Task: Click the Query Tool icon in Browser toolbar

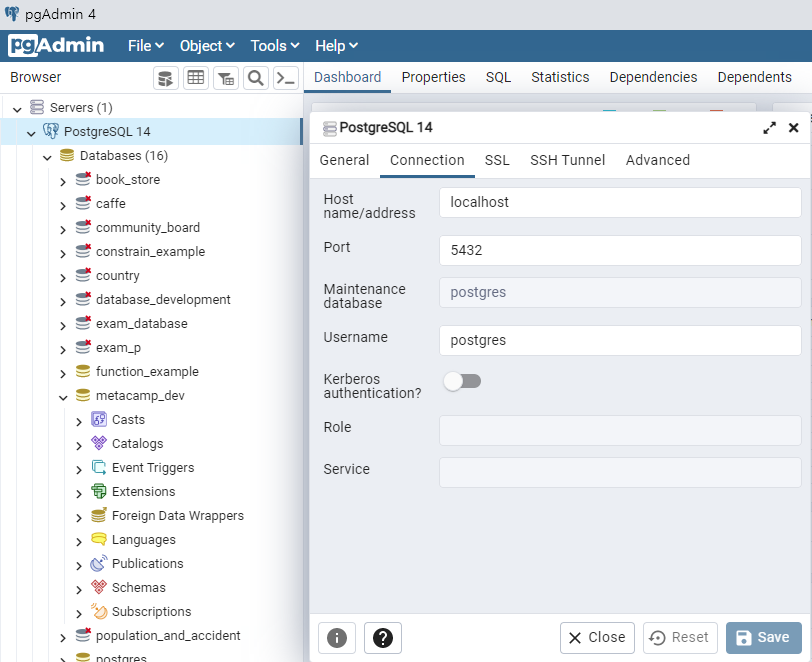Action: 166,78
